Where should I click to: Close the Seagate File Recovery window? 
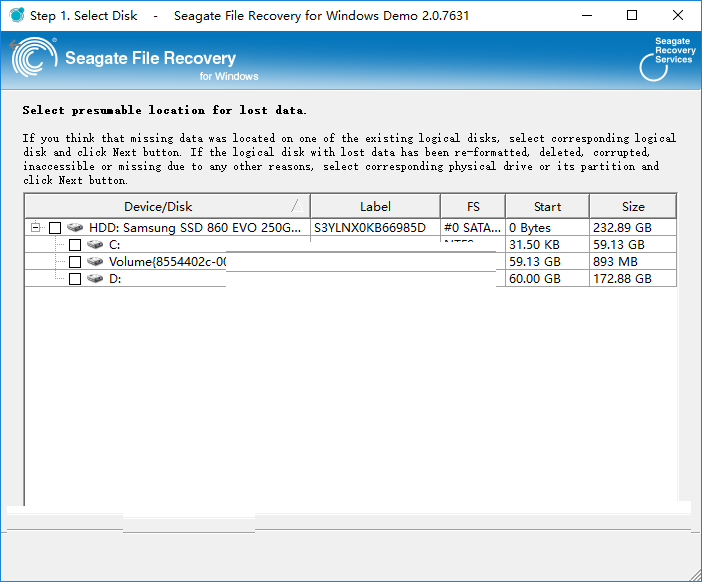(x=678, y=15)
